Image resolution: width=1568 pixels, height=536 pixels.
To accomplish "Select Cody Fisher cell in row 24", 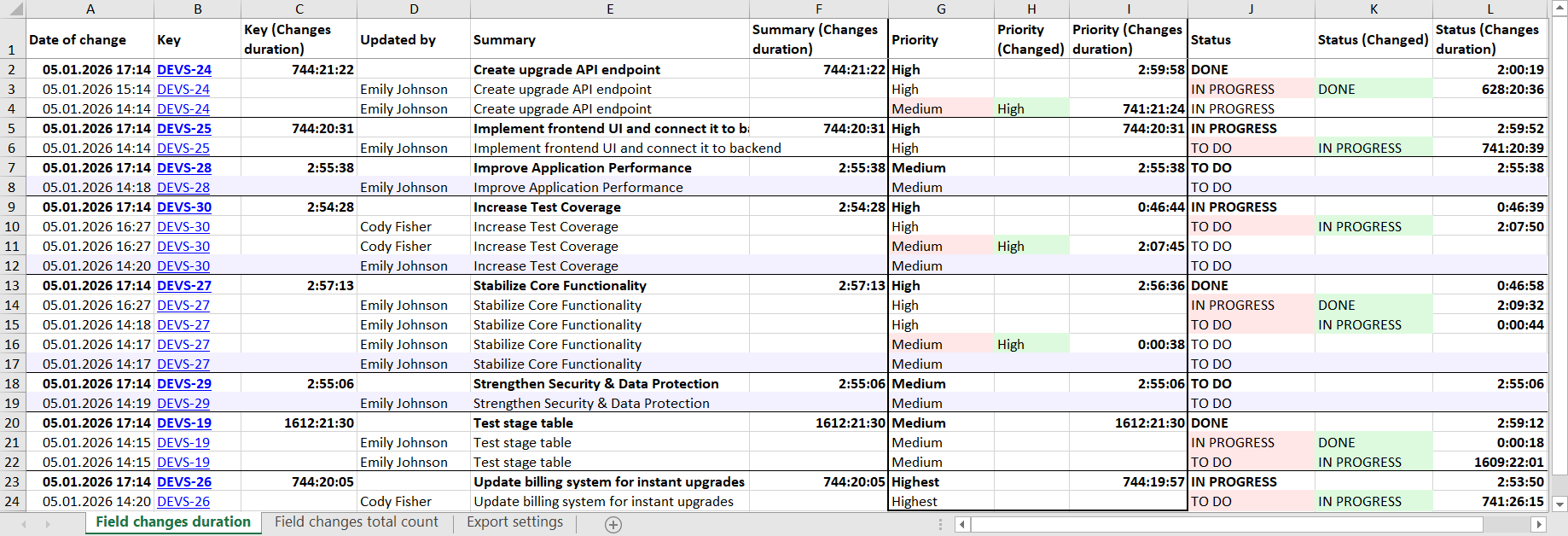I will pyautogui.click(x=414, y=502).
